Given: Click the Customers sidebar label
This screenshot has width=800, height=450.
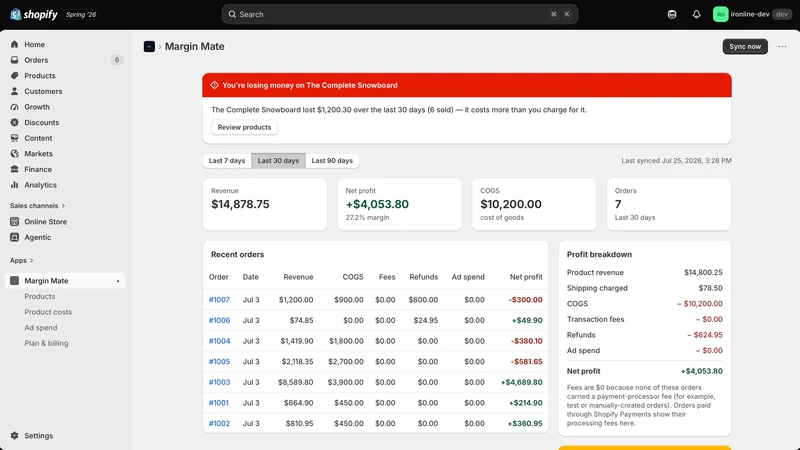Looking at the screenshot, I should (x=43, y=91).
